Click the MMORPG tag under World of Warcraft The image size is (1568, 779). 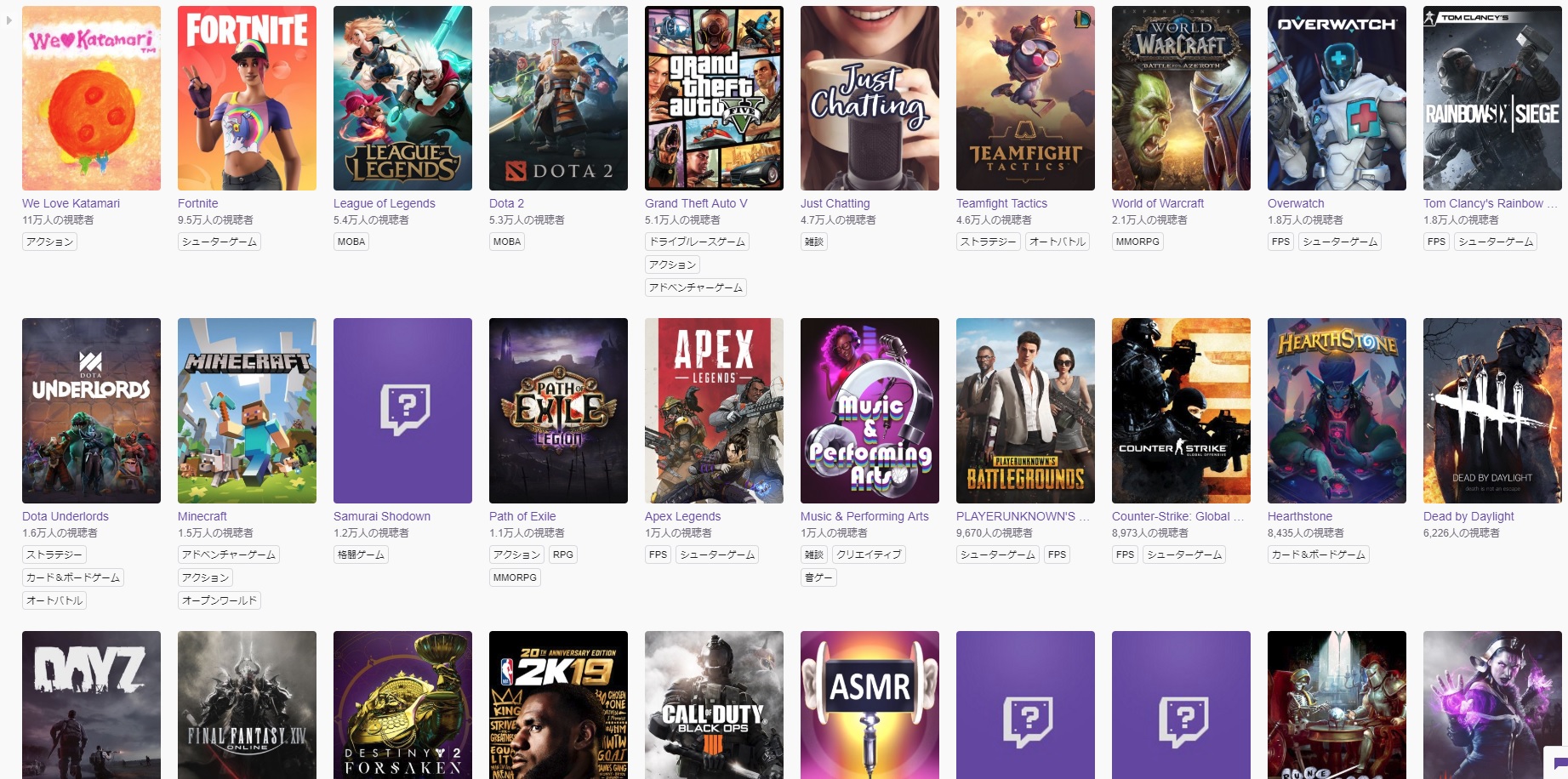coord(1138,242)
